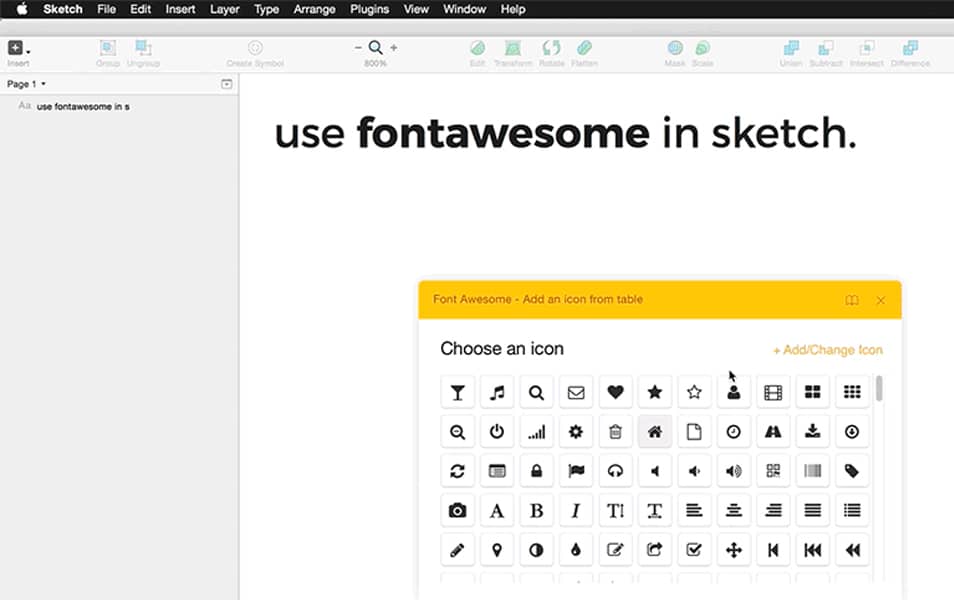Select the envelope icon
The height and width of the screenshot is (600, 954).
[x=576, y=391]
